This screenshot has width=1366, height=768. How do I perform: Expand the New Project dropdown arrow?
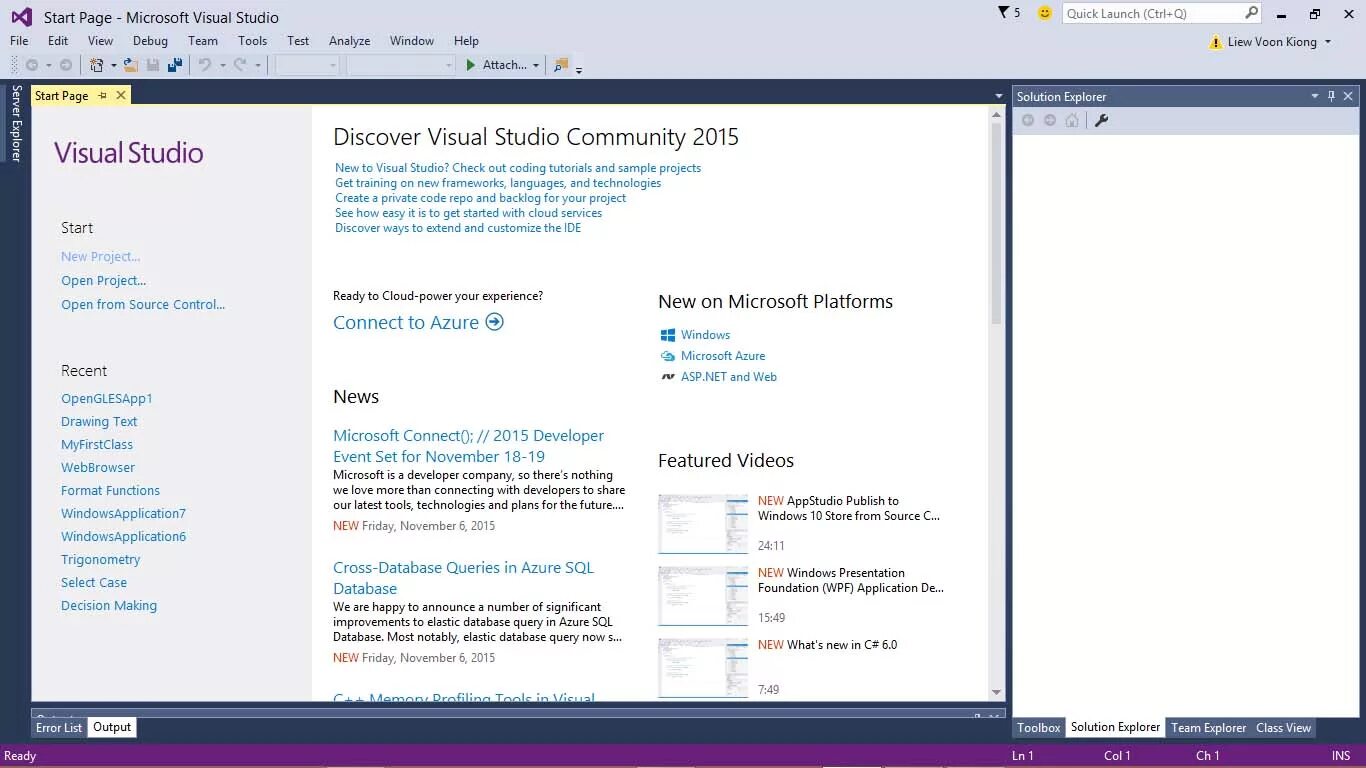[x=113, y=65]
